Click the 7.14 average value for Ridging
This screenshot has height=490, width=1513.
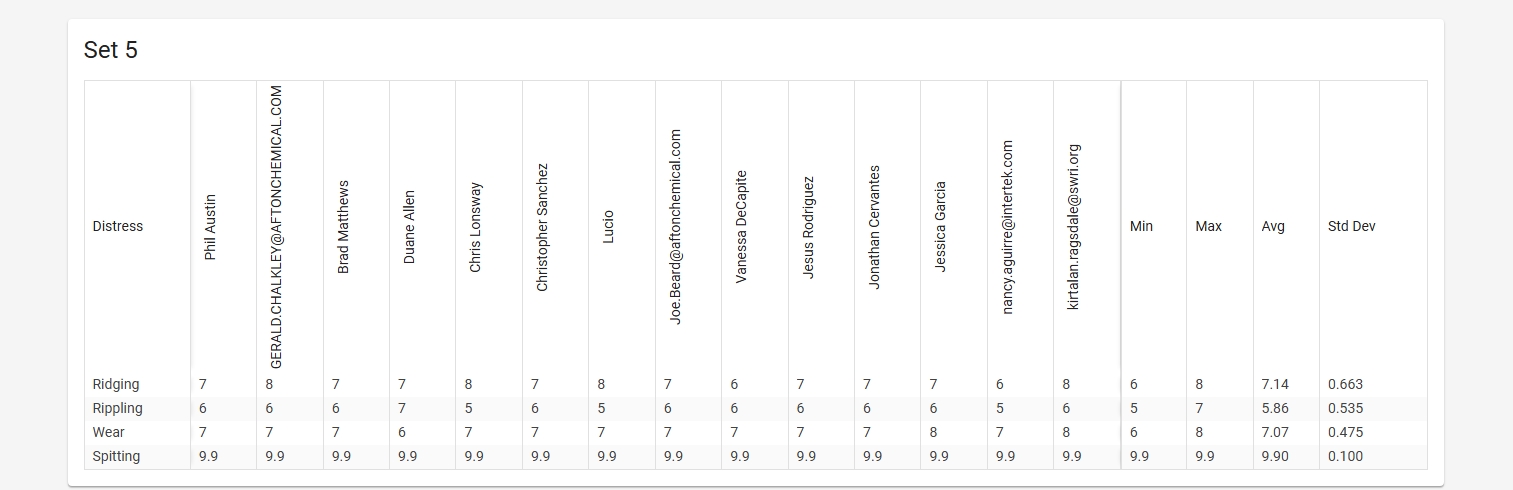[1275, 384]
